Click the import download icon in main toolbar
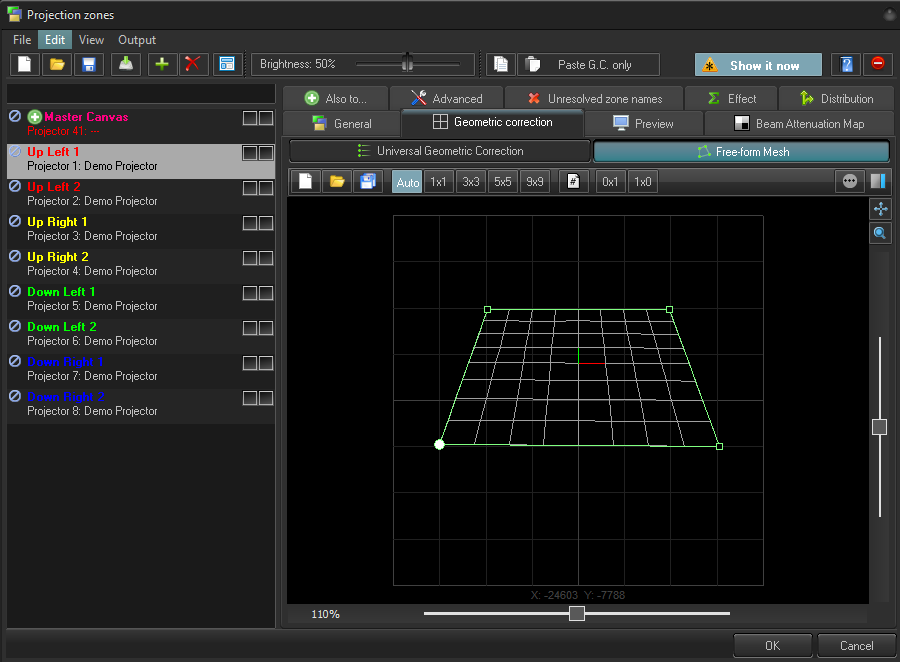The height and width of the screenshot is (662, 900). [124, 64]
